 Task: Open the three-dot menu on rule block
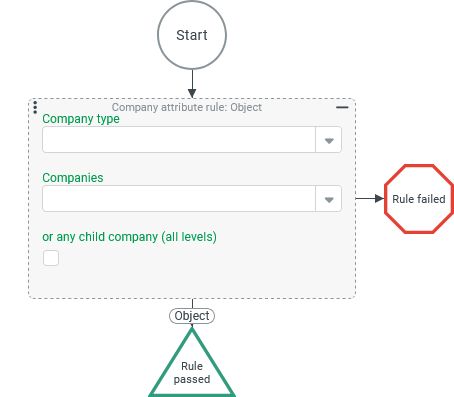[35, 108]
